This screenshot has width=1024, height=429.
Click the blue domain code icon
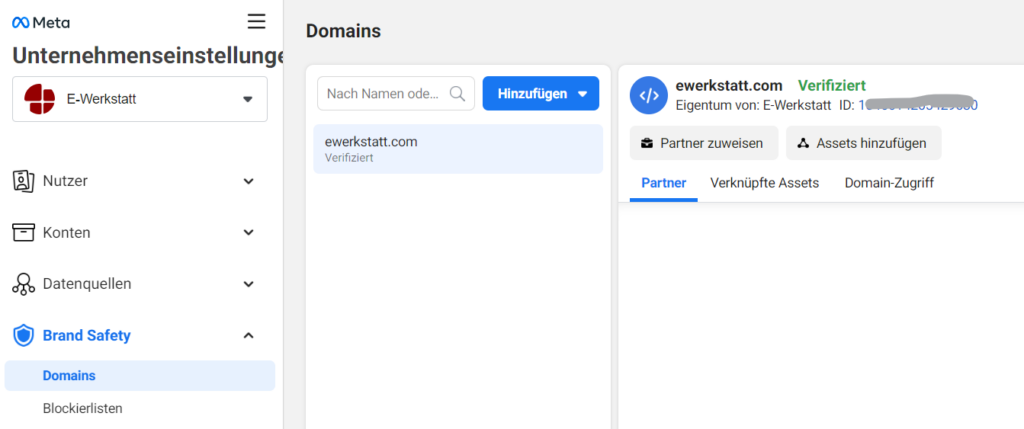pyautogui.click(x=648, y=95)
